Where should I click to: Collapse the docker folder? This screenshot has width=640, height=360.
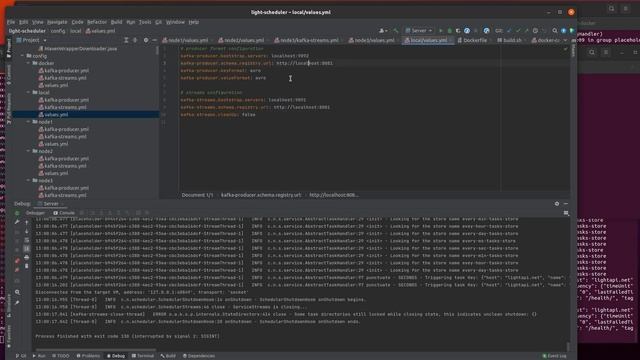(x=28, y=63)
